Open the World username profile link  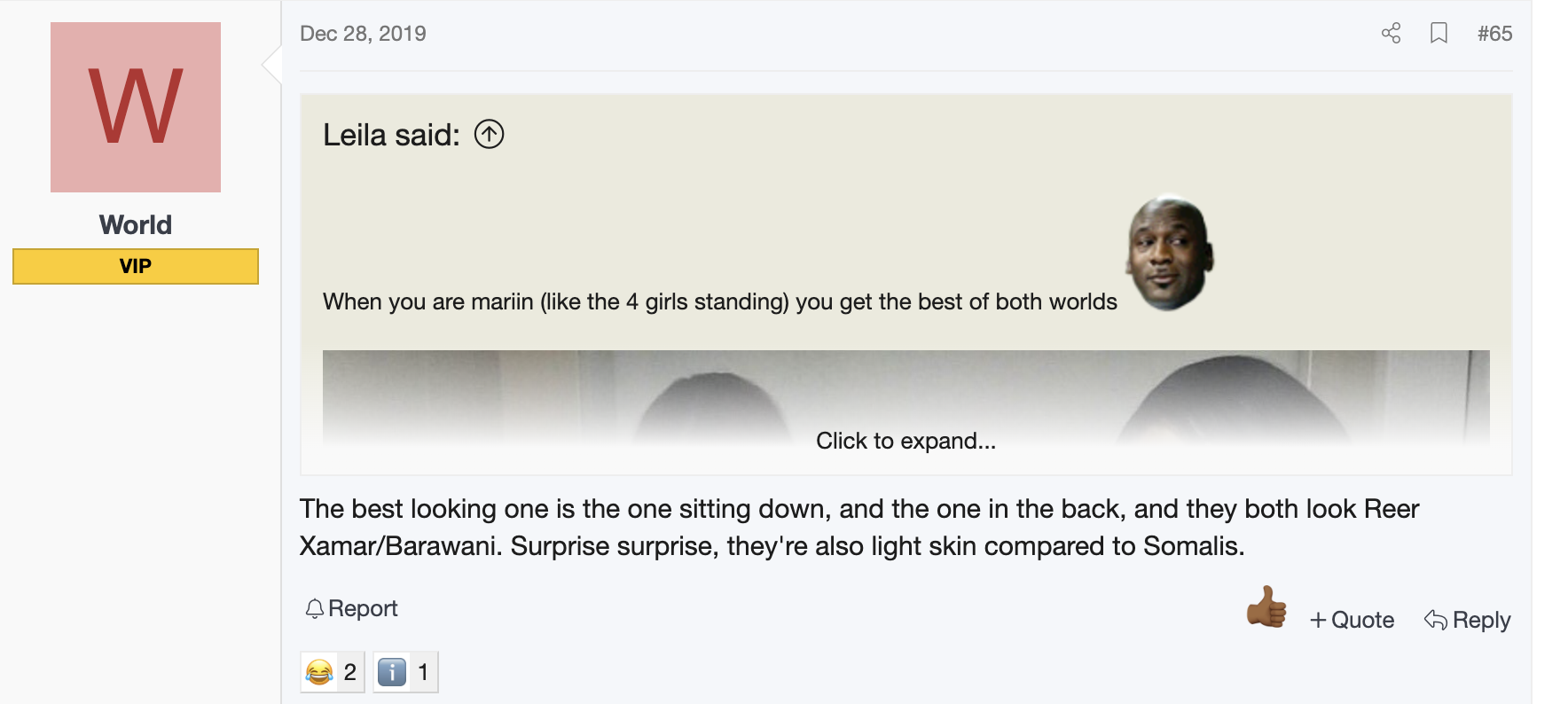click(x=136, y=225)
